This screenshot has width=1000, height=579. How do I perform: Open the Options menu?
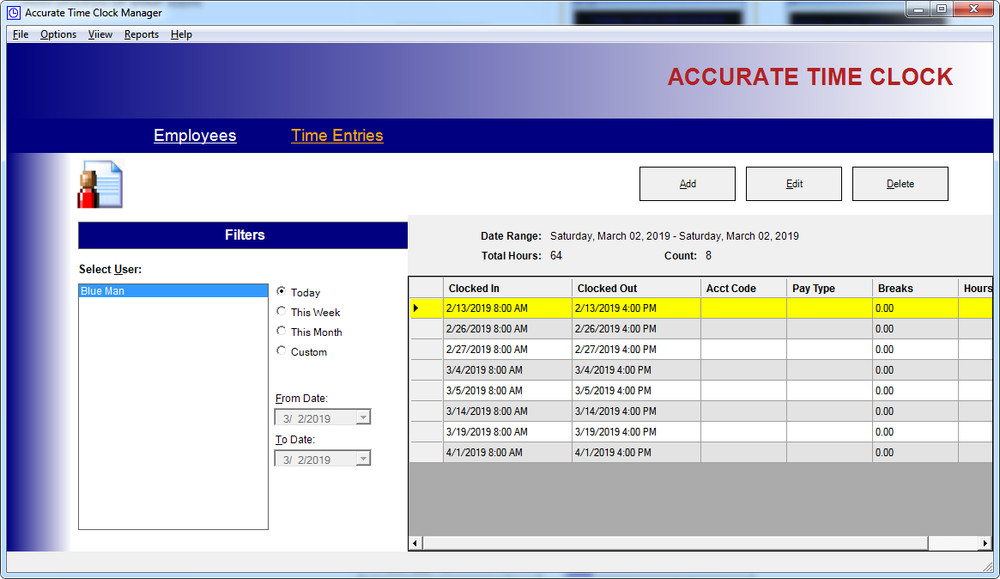click(58, 34)
